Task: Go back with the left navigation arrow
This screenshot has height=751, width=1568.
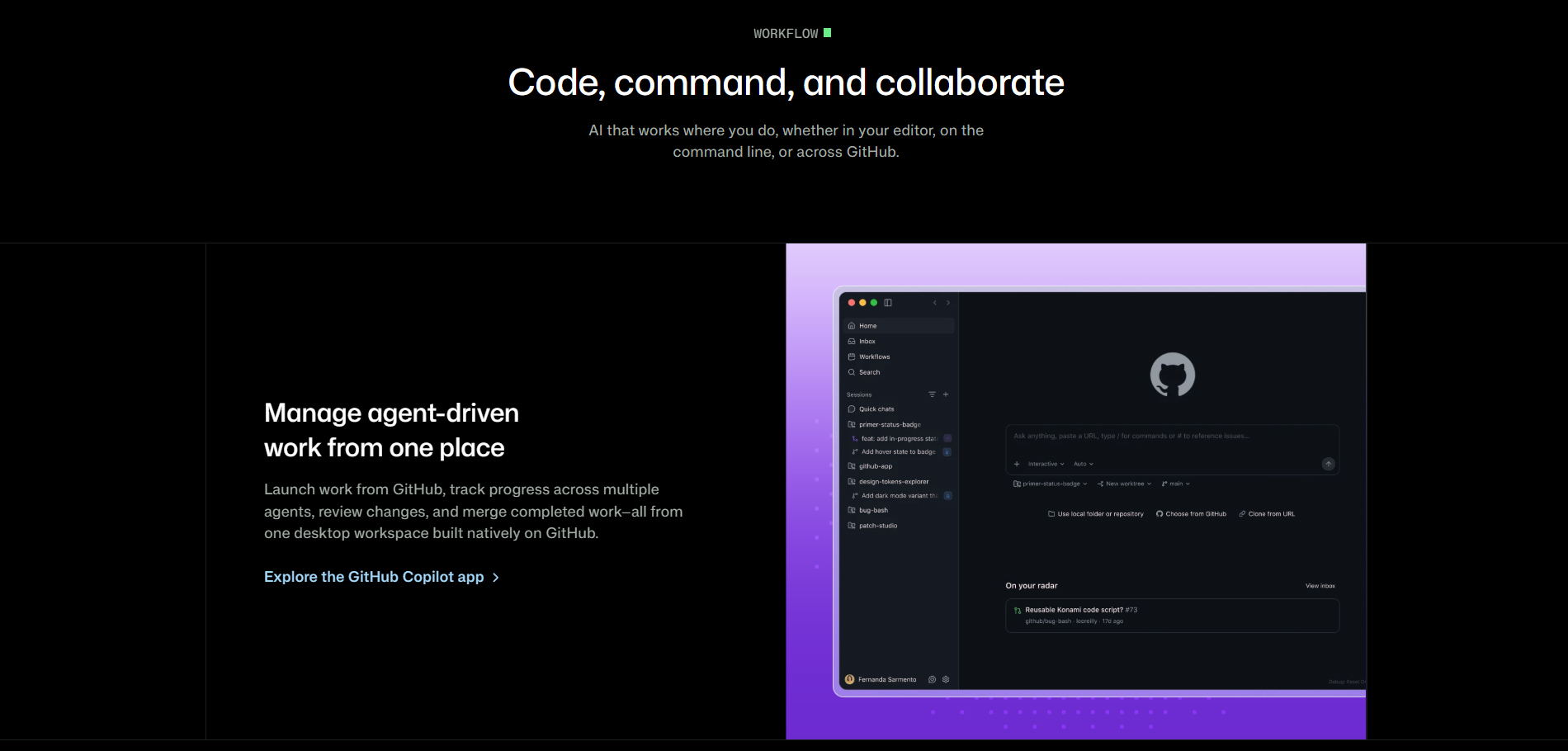Action: pyautogui.click(x=935, y=303)
